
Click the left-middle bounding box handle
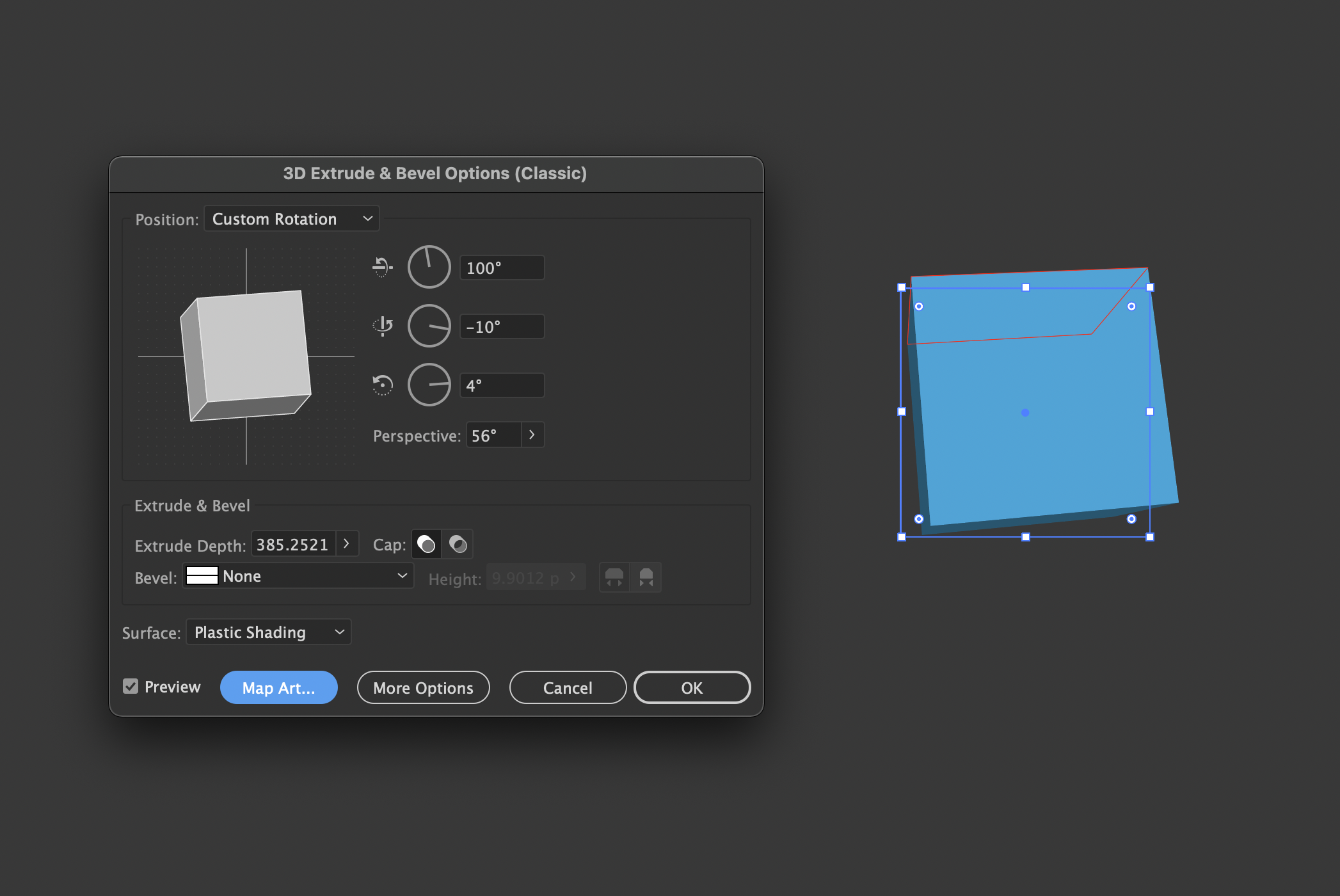tap(902, 412)
